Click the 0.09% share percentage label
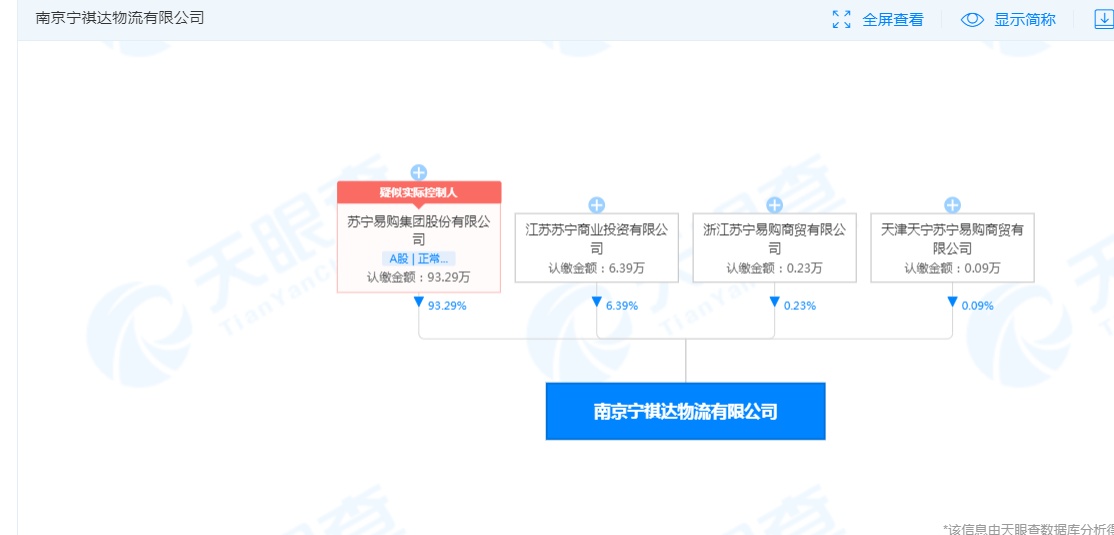 [x=978, y=306]
